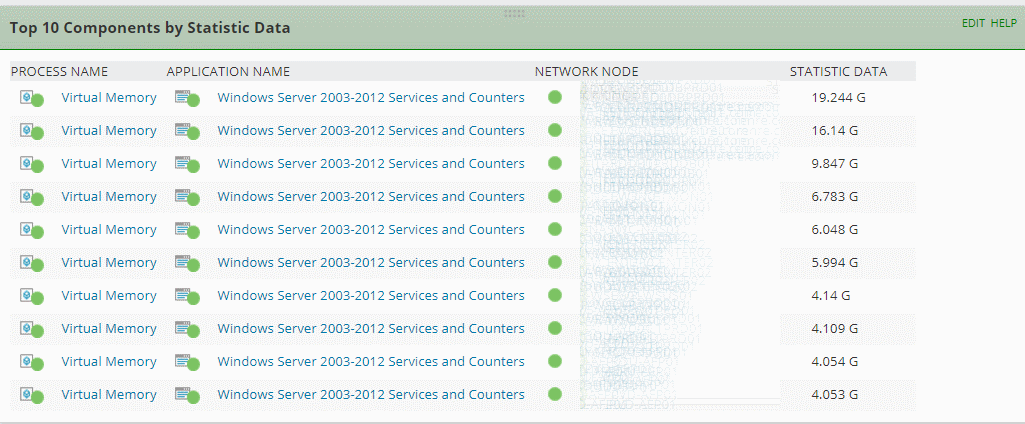This screenshot has width=1025, height=424.
Task: Click the green node status dot in 5.994 G row
Action: pyautogui.click(x=555, y=262)
